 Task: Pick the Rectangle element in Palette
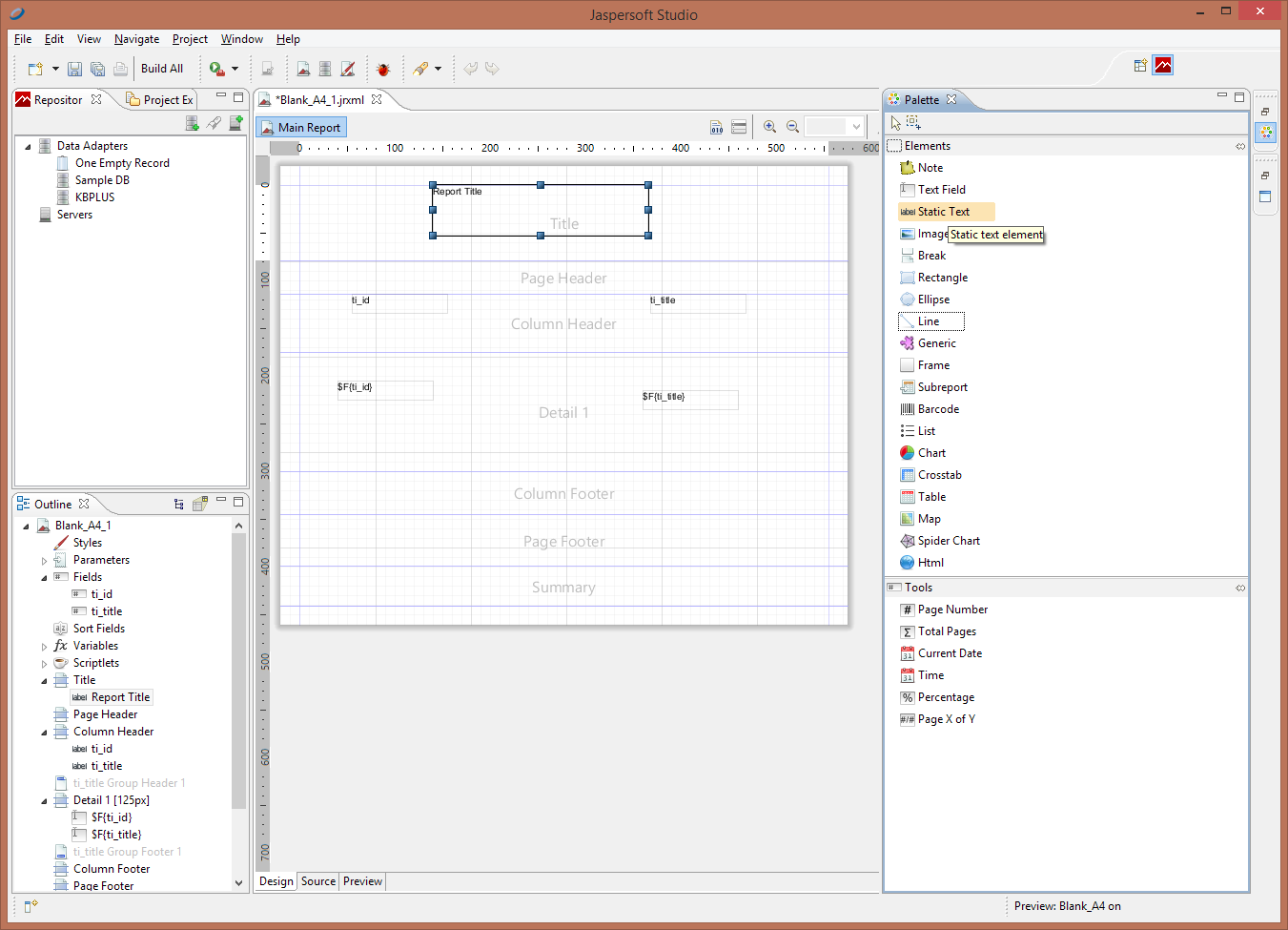[933, 278]
